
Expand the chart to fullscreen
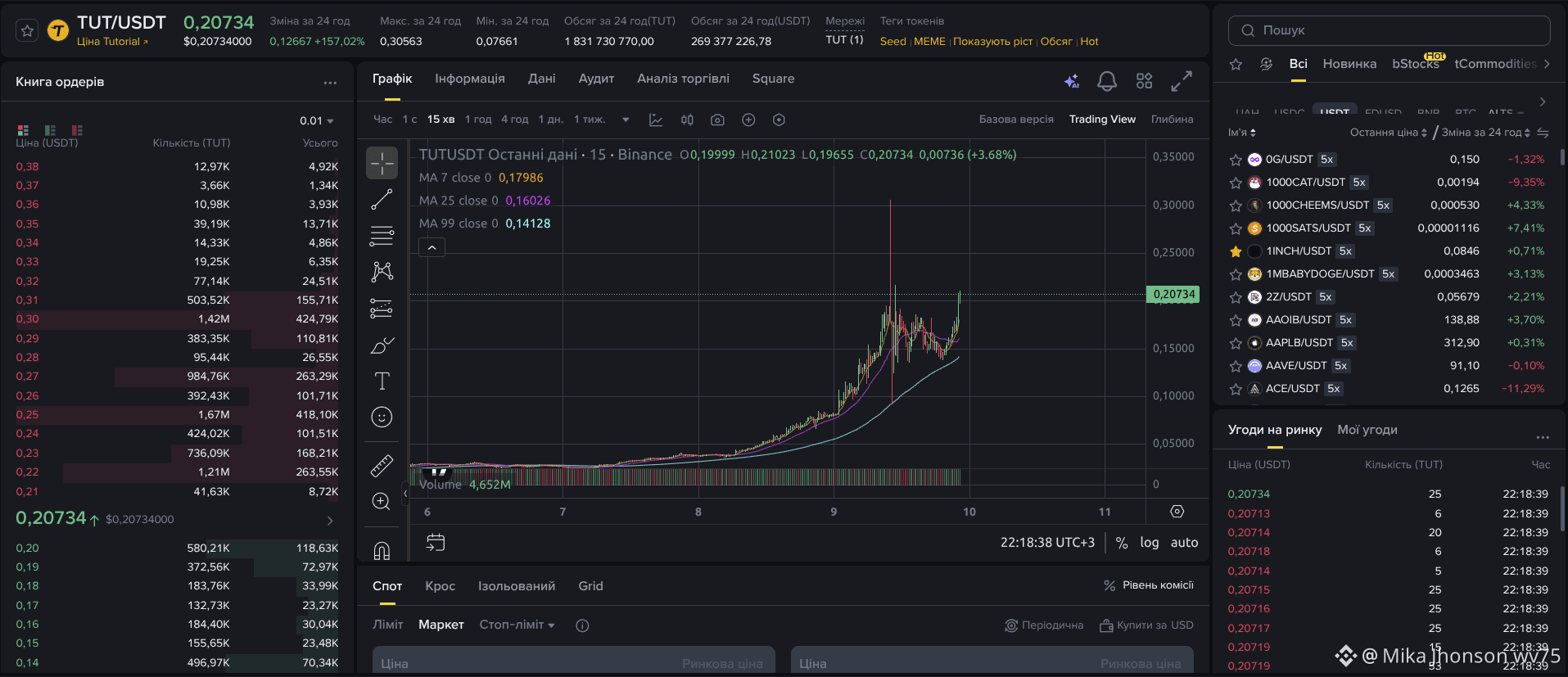[x=1181, y=80]
